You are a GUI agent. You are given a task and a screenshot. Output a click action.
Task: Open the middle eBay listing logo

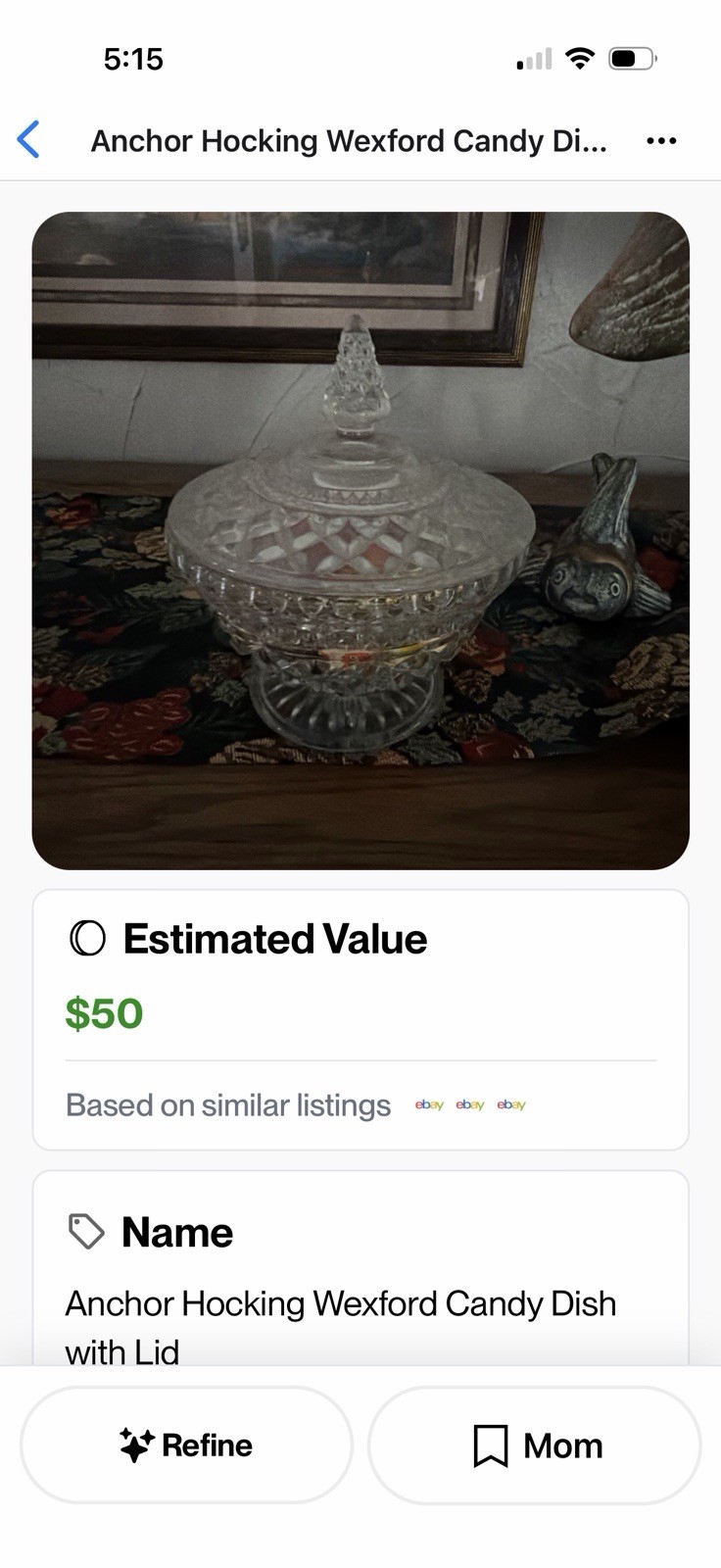[x=470, y=1105]
